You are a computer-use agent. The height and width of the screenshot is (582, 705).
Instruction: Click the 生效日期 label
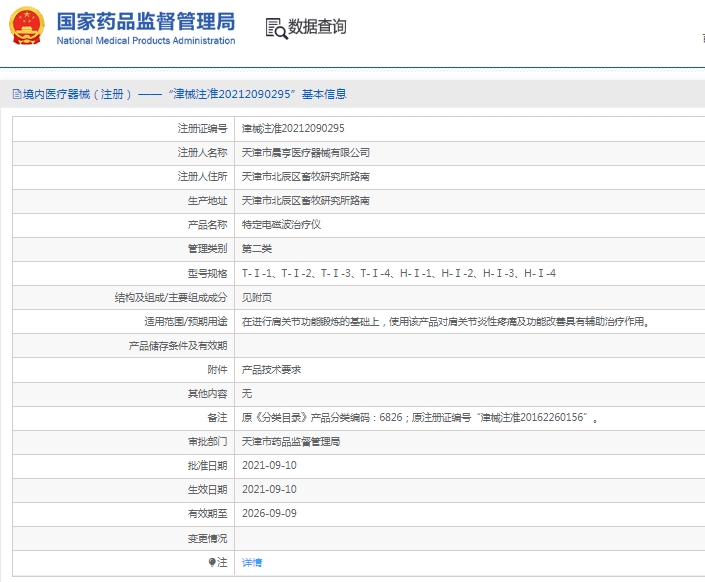pyautogui.click(x=207, y=489)
